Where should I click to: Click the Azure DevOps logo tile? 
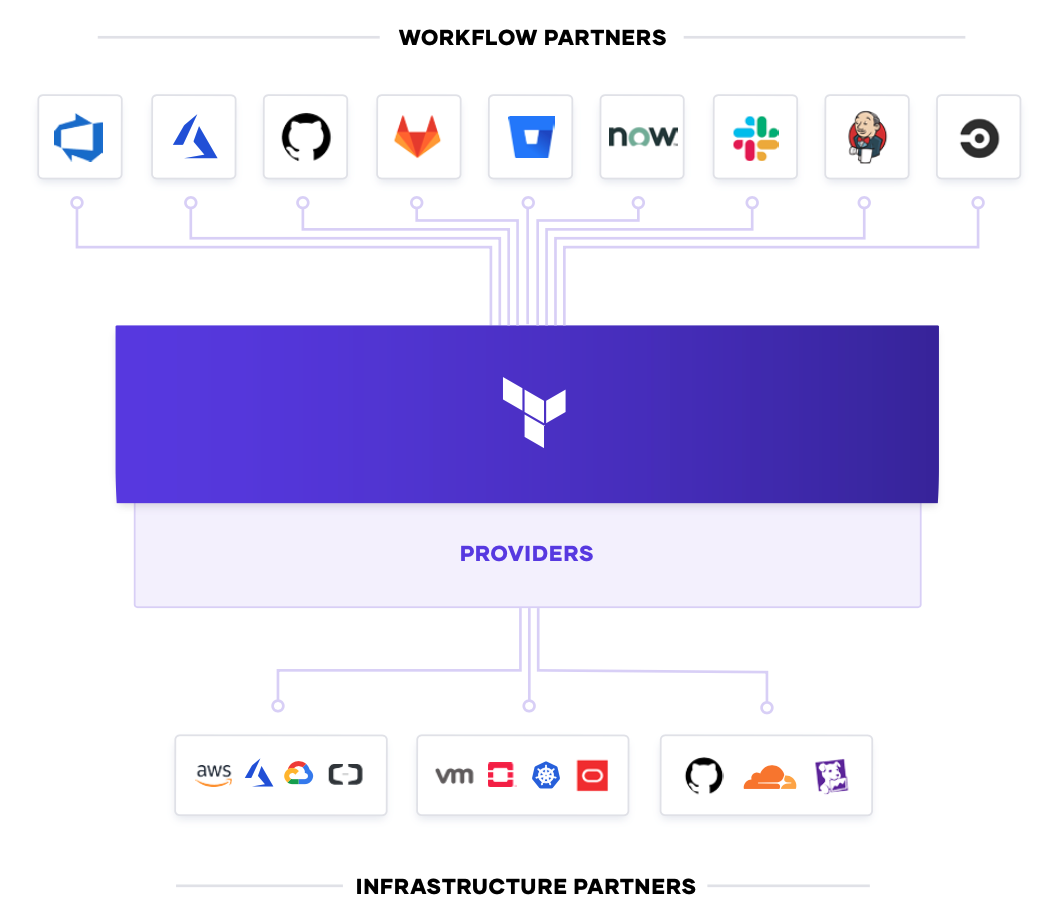pos(80,137)
